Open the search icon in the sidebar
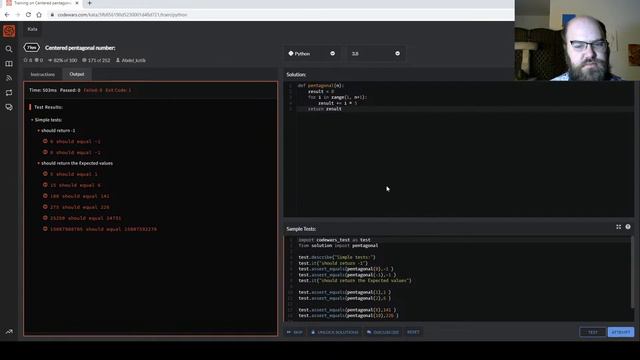 click(9, 49)
